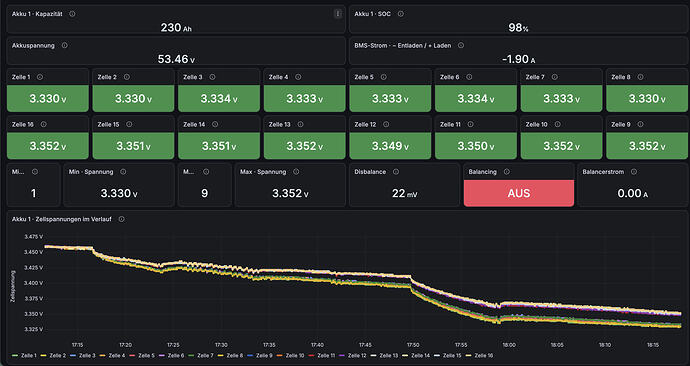690x366 pixels.
Task: Open color picker for Zelle 4 legend swatch
Action: pyautogui.click(x=103, y=355)
